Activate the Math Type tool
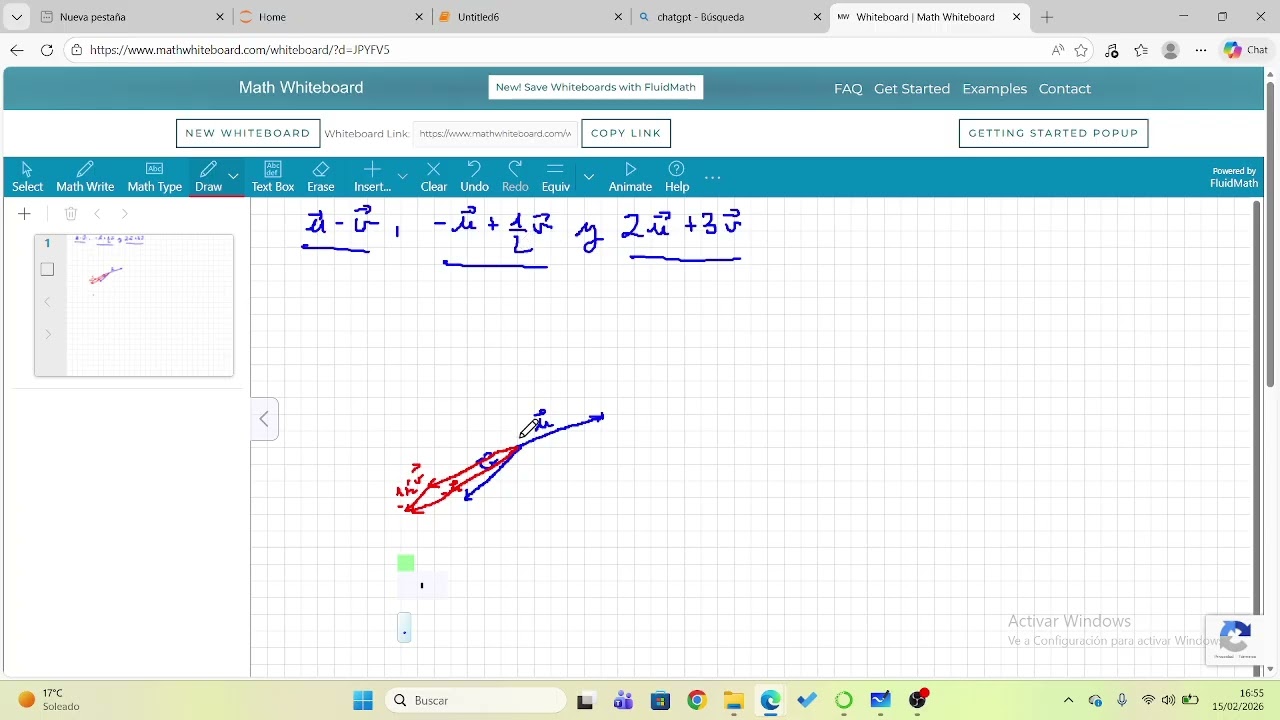The width and height of the screenshot is (1280, 720). [155, 177]
